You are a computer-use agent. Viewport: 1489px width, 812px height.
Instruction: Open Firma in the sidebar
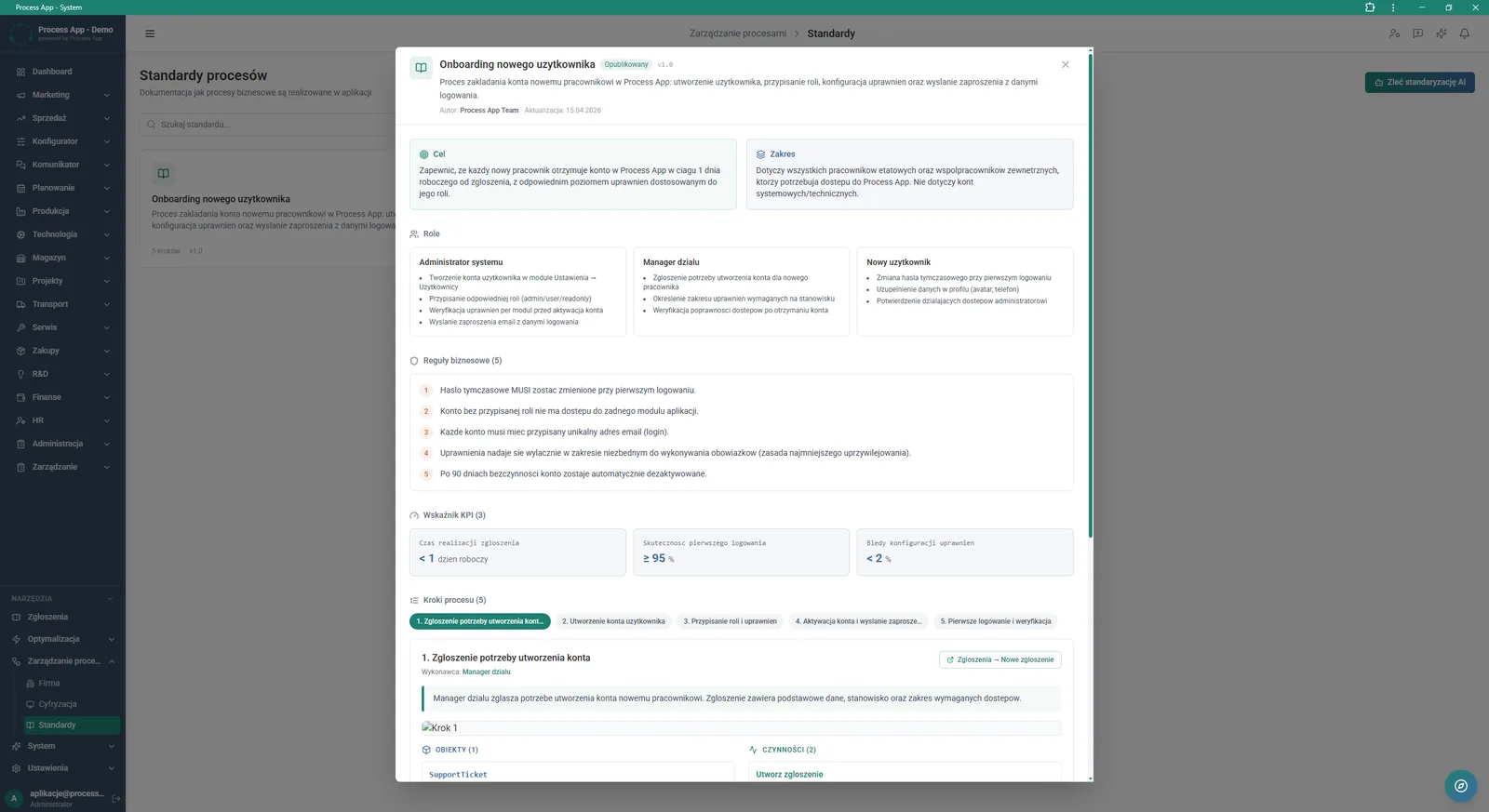coord(72,683)
